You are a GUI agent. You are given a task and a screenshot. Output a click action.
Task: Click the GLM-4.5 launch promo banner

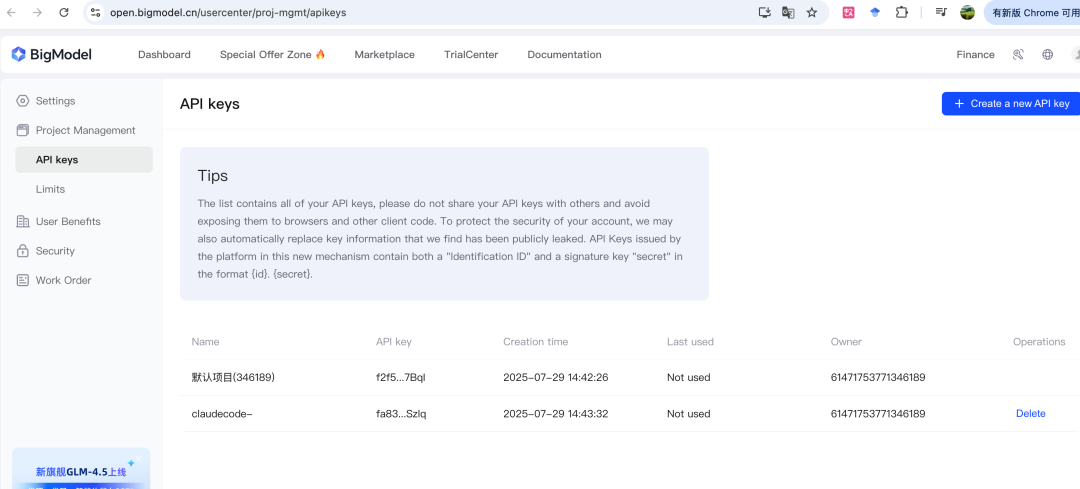pyautogui.click(x=81, y=468)
